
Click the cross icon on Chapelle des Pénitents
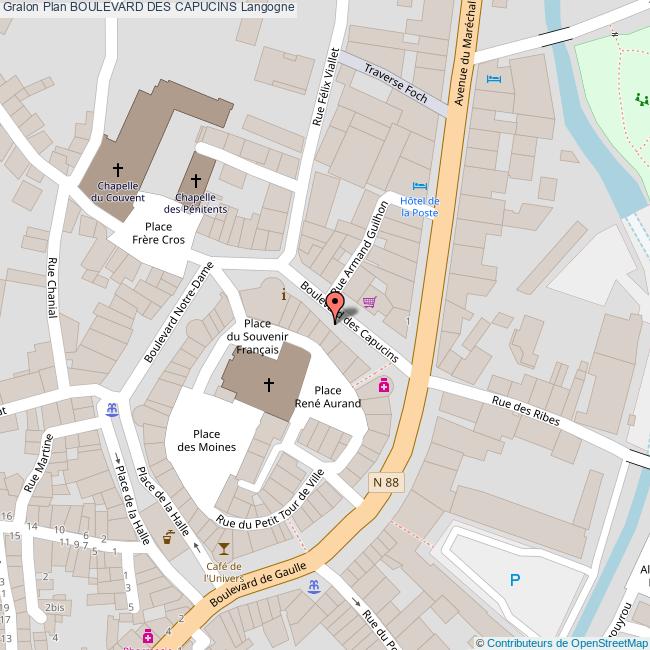pos(196,180)
